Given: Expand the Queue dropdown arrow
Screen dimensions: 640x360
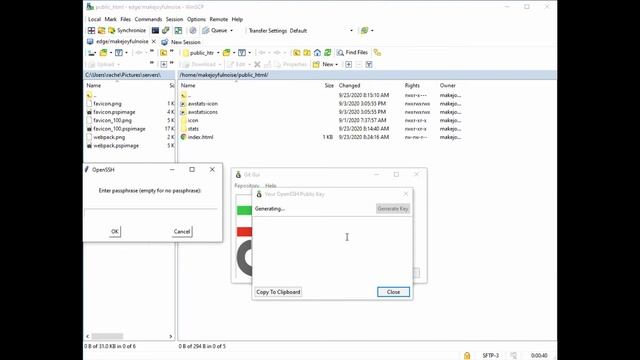Looking at the screenshot, I should pos(231,31).
